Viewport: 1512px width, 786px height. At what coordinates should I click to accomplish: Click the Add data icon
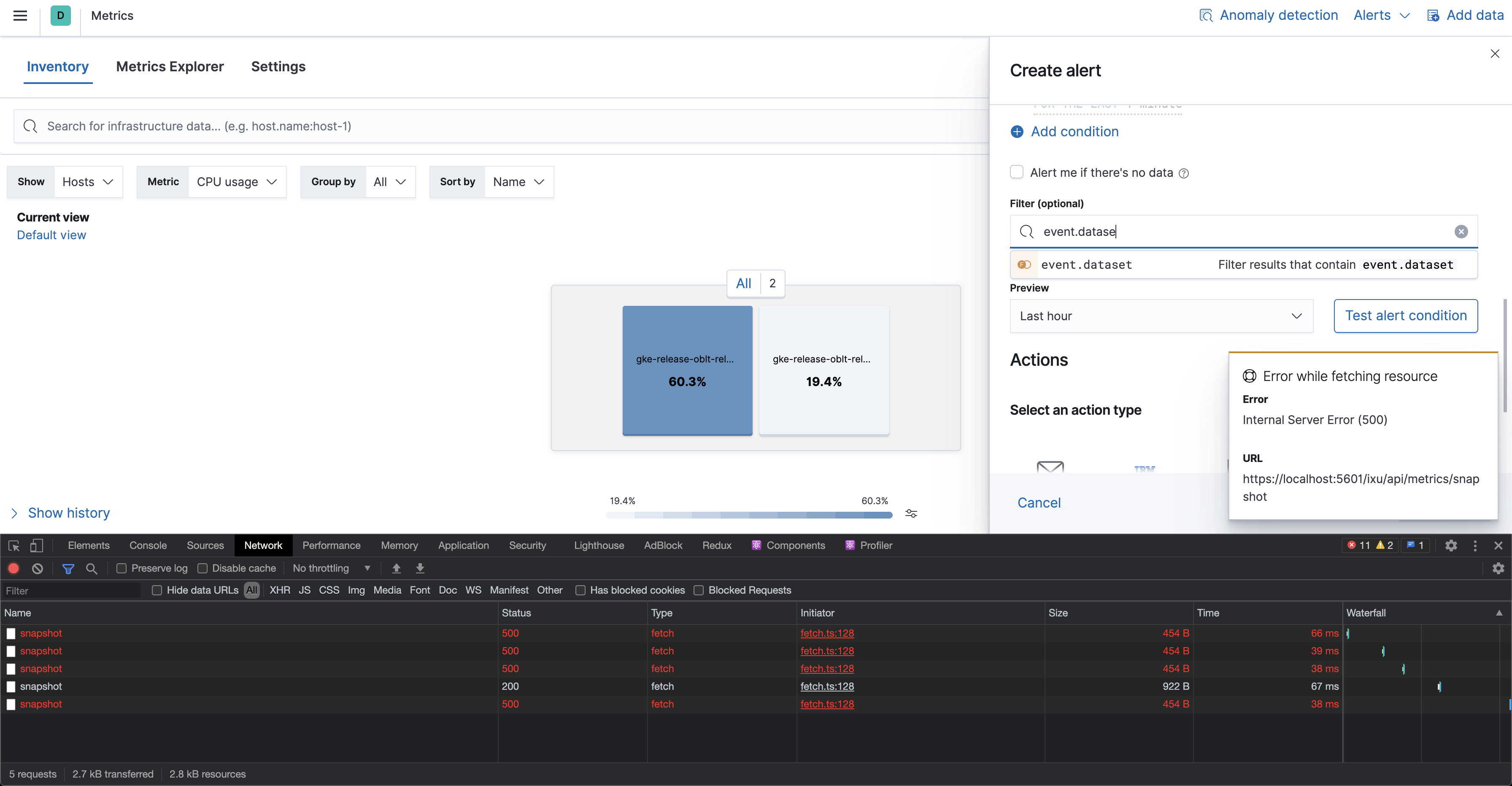coord(1434,15)
